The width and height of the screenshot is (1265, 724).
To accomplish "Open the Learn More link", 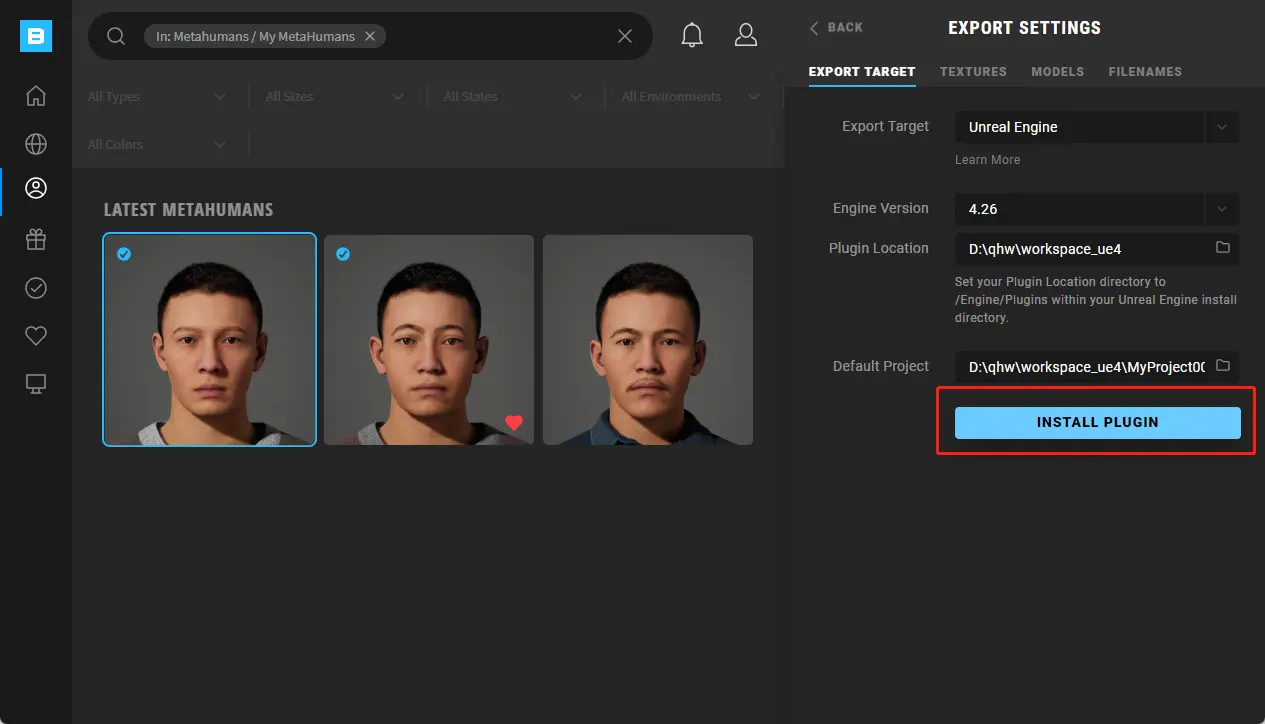I will click(x=987, y=160).
